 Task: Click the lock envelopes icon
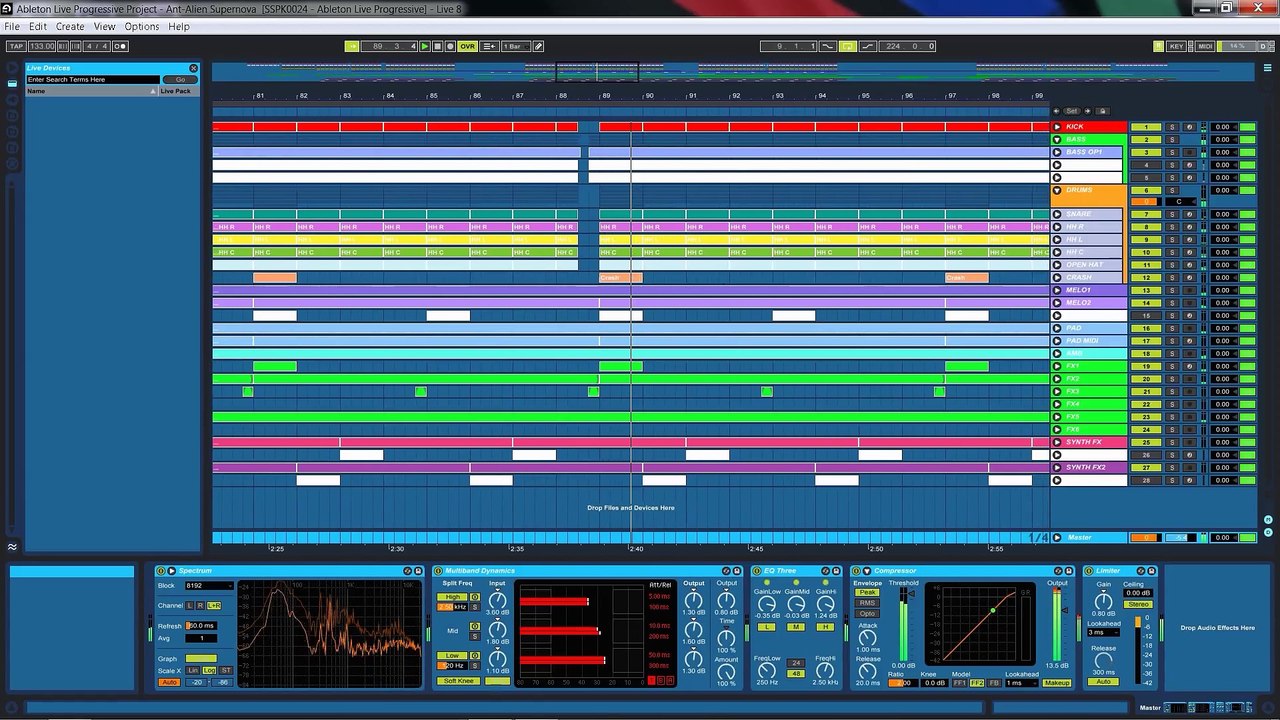pos(1102,111)
